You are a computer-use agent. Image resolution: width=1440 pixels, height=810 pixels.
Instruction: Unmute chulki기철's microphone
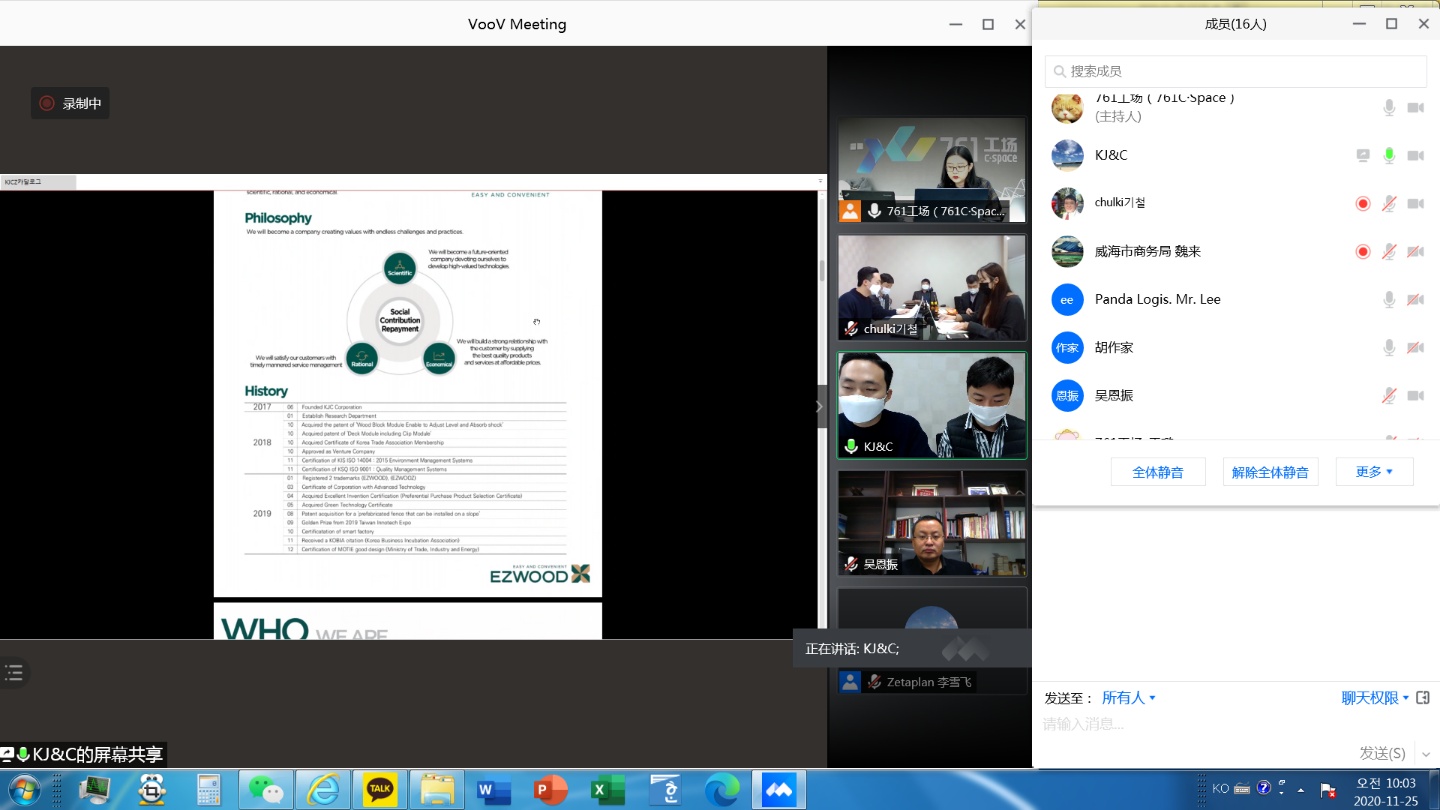[1389, 203]
